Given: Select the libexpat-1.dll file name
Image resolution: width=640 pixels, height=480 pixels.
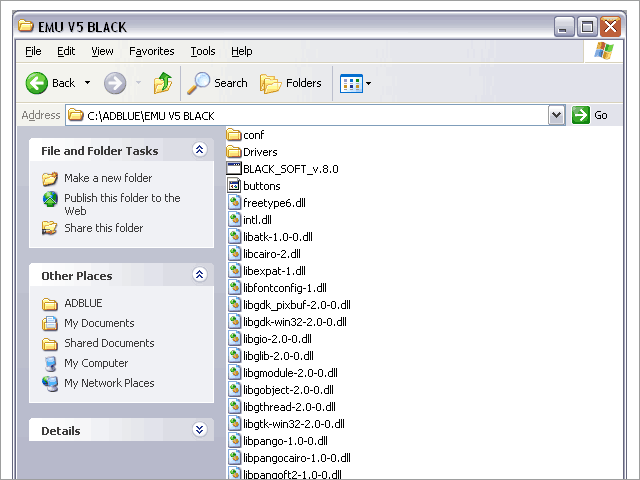Looking at the screenshot, I should coord(274,271).
